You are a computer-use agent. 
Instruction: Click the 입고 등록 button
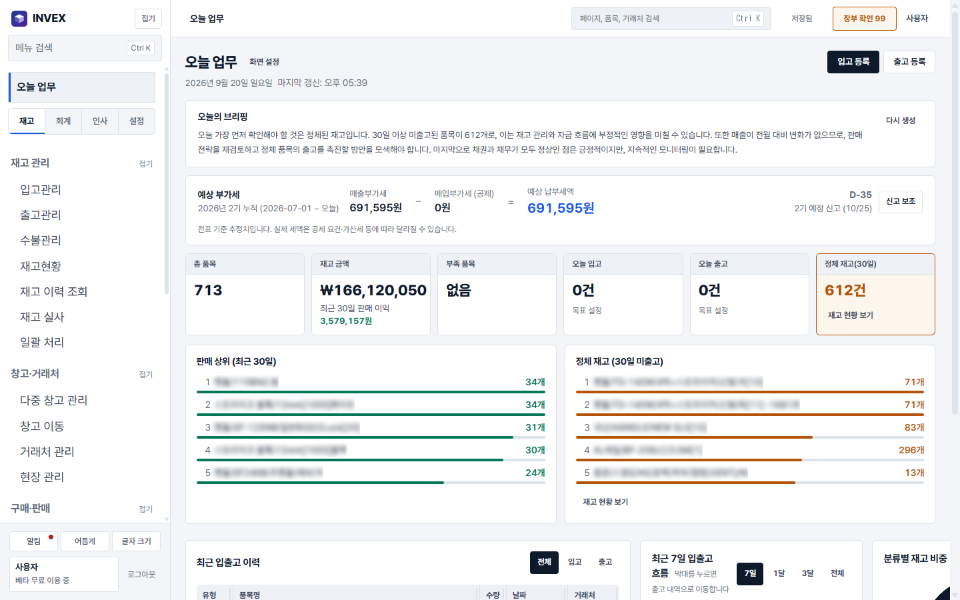click(853, 62)
